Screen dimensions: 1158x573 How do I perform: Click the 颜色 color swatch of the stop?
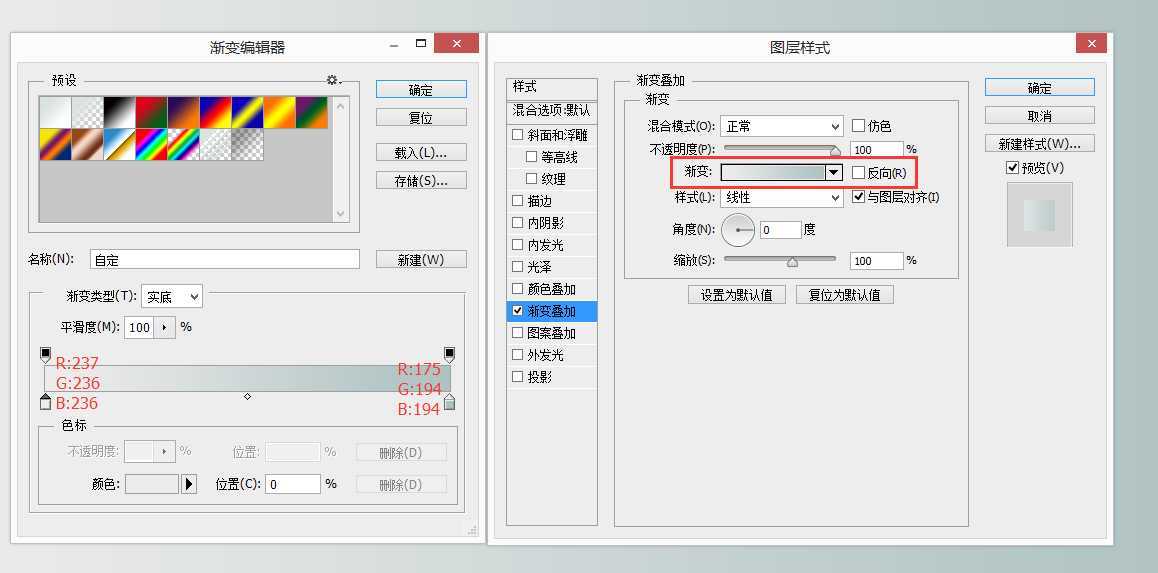[151, 484]
